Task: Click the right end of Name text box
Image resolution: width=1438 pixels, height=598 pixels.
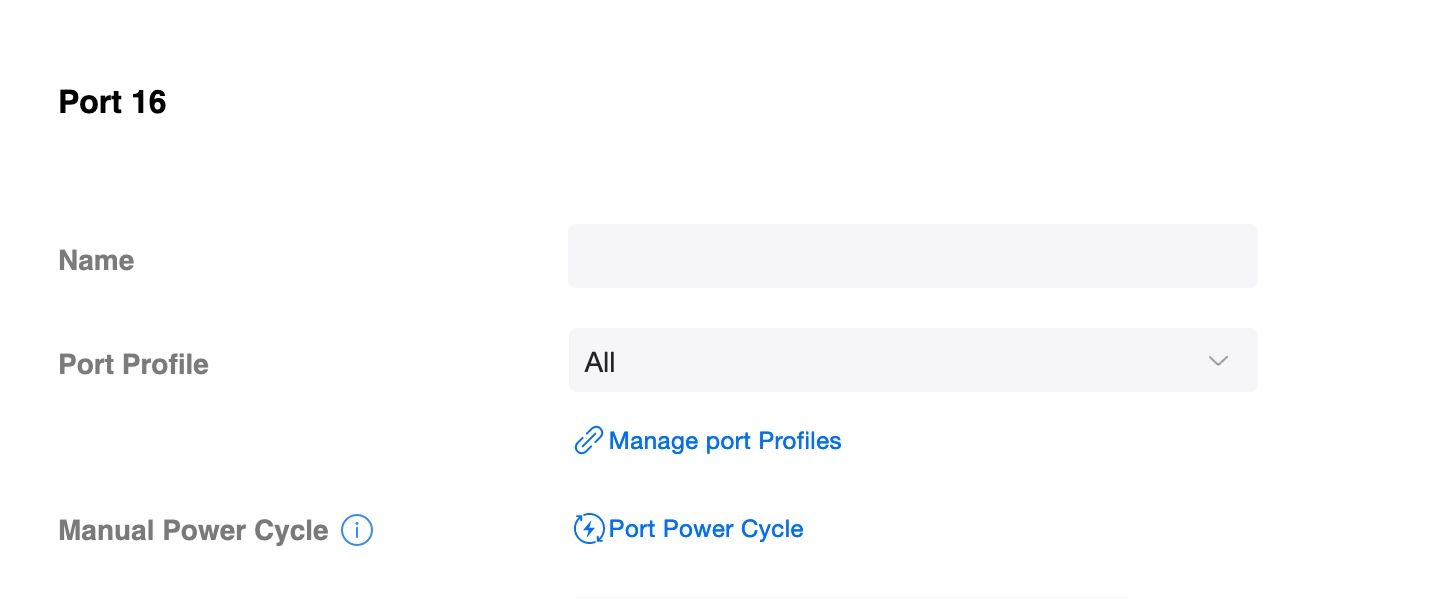Action: click(x=1244, y=256)
